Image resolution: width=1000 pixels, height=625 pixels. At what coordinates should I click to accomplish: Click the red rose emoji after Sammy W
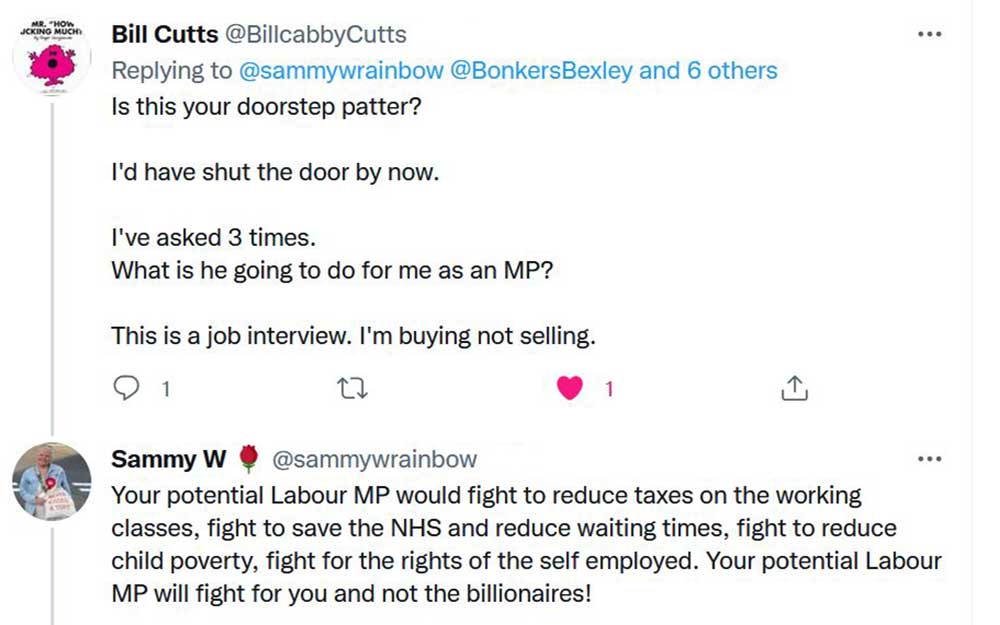(249, 459)
